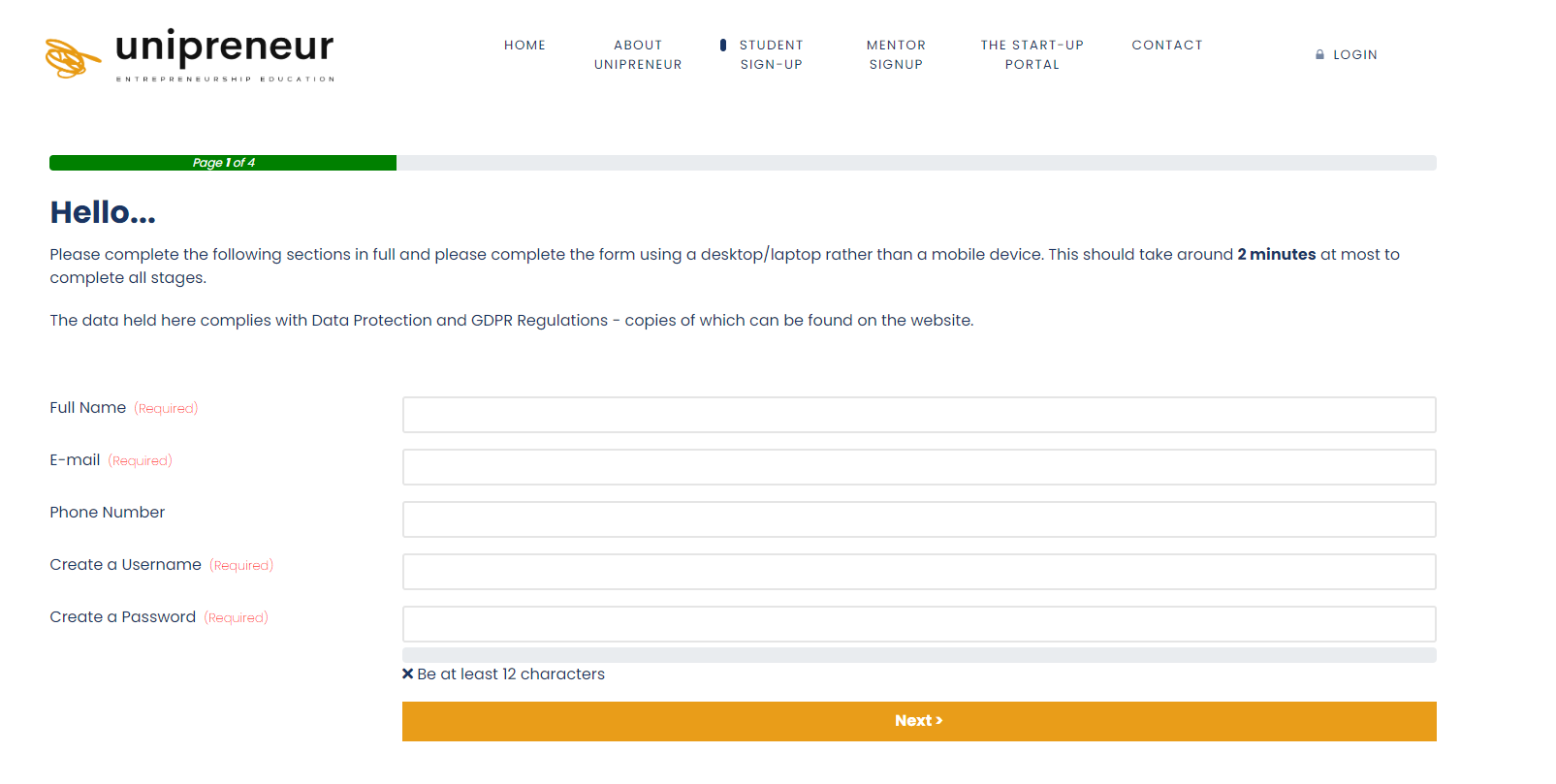Click the active marker beside Student Sign-Up

[x=723, y=46]
